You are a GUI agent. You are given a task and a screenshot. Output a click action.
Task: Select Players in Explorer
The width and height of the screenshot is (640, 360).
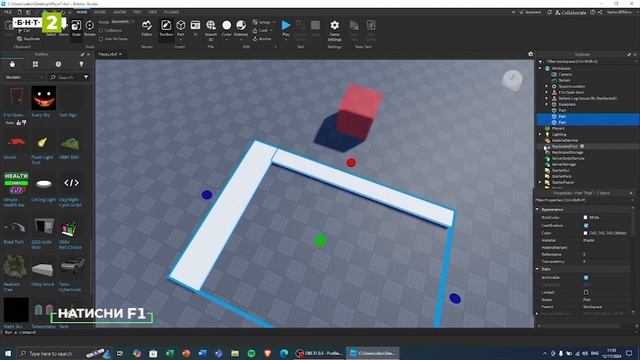tap(558, 128)
